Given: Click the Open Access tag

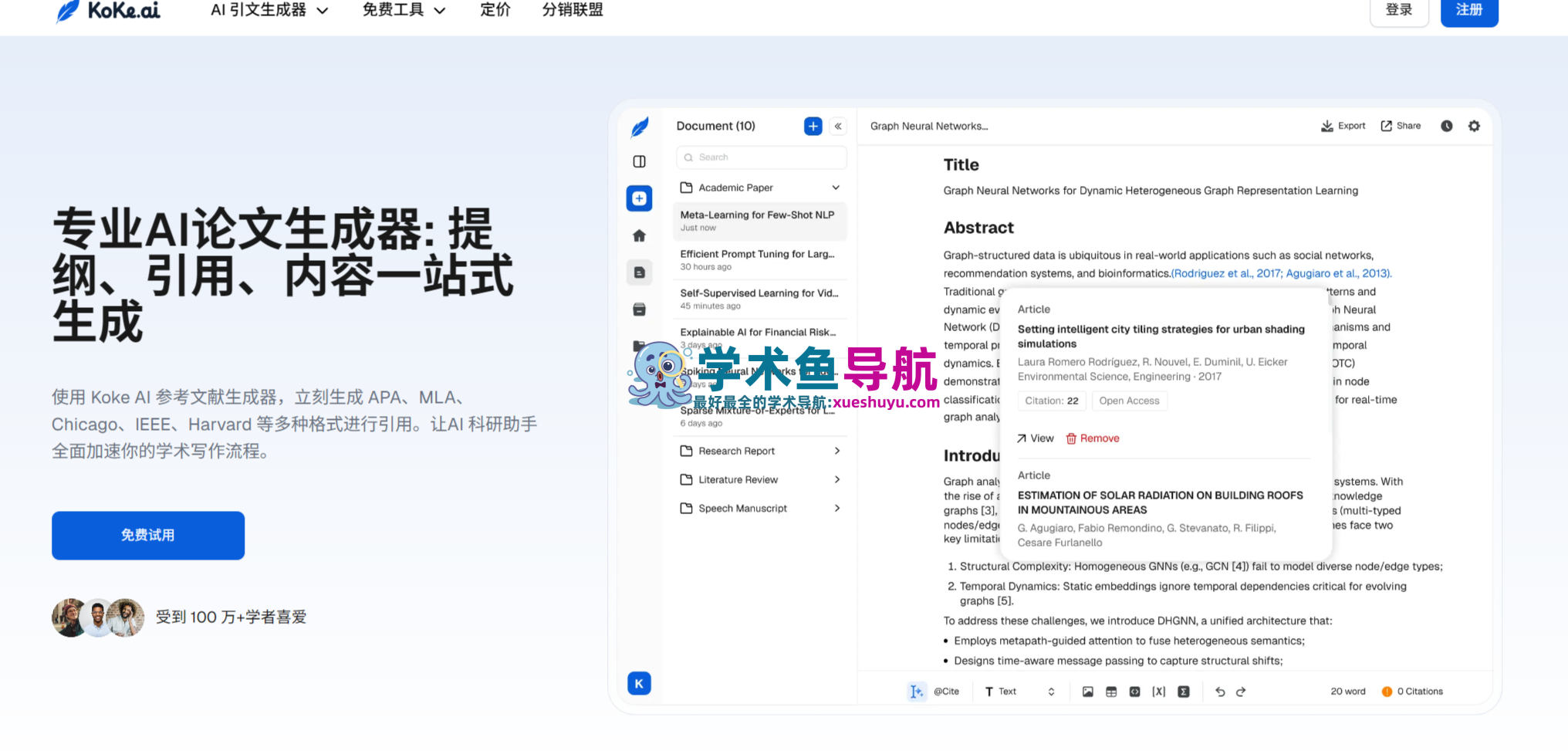Looking at the screenshot, I should coord(1130,401).
